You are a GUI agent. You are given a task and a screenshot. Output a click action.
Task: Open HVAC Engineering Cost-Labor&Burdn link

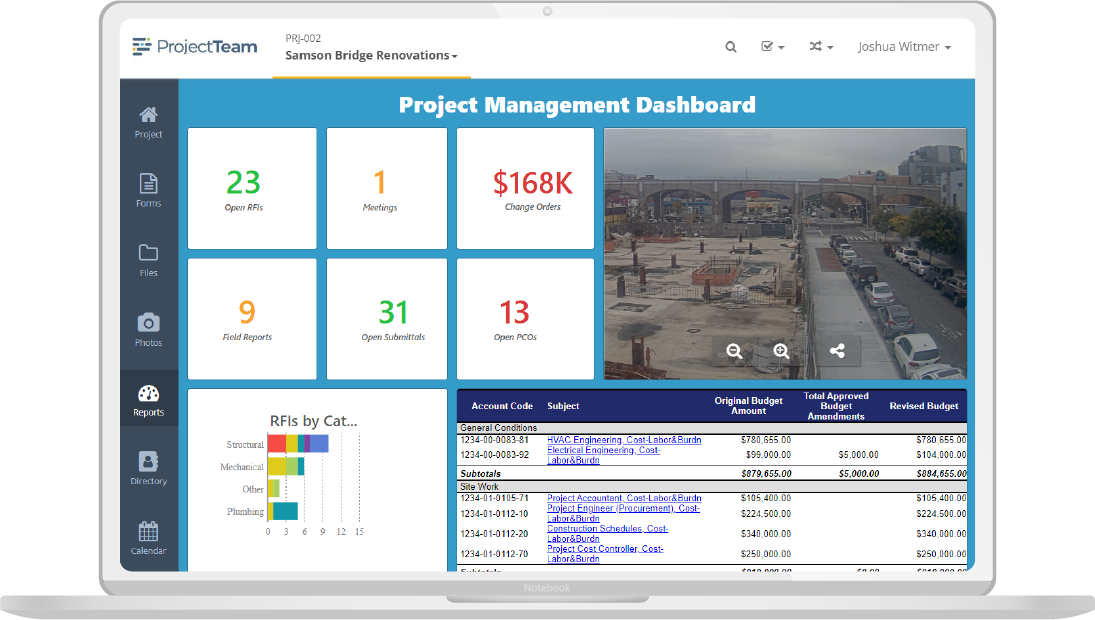pyautogui.click(x=624, y=440)
